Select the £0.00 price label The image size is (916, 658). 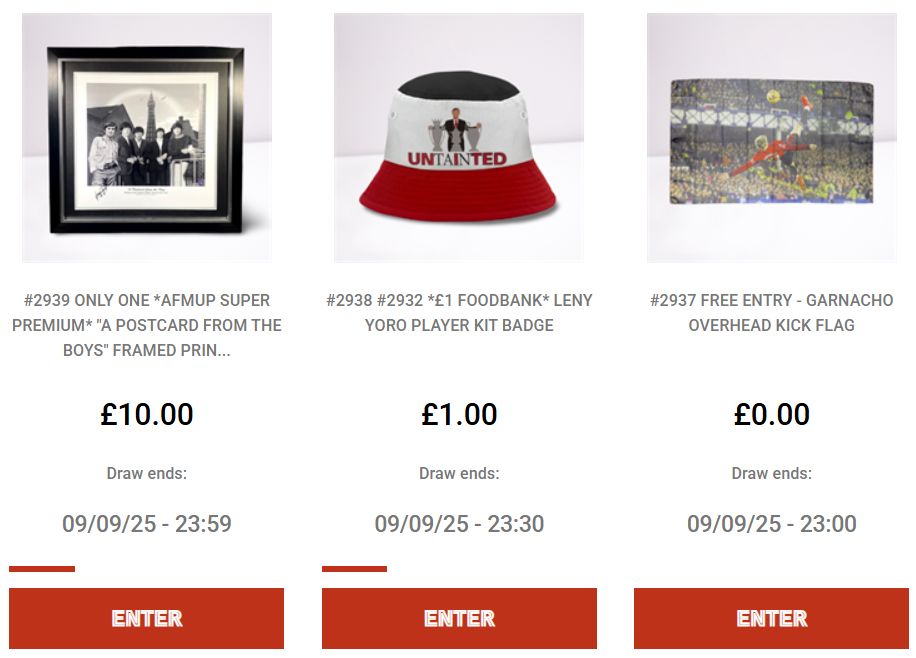pos(772,414)
